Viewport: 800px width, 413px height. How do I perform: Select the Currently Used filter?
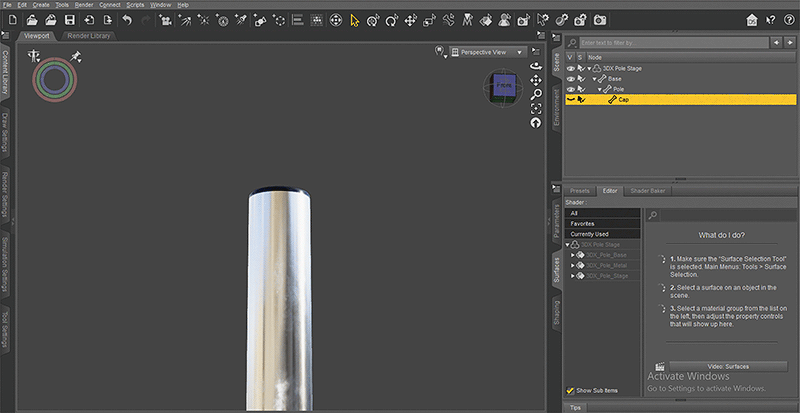pos(602,234)
